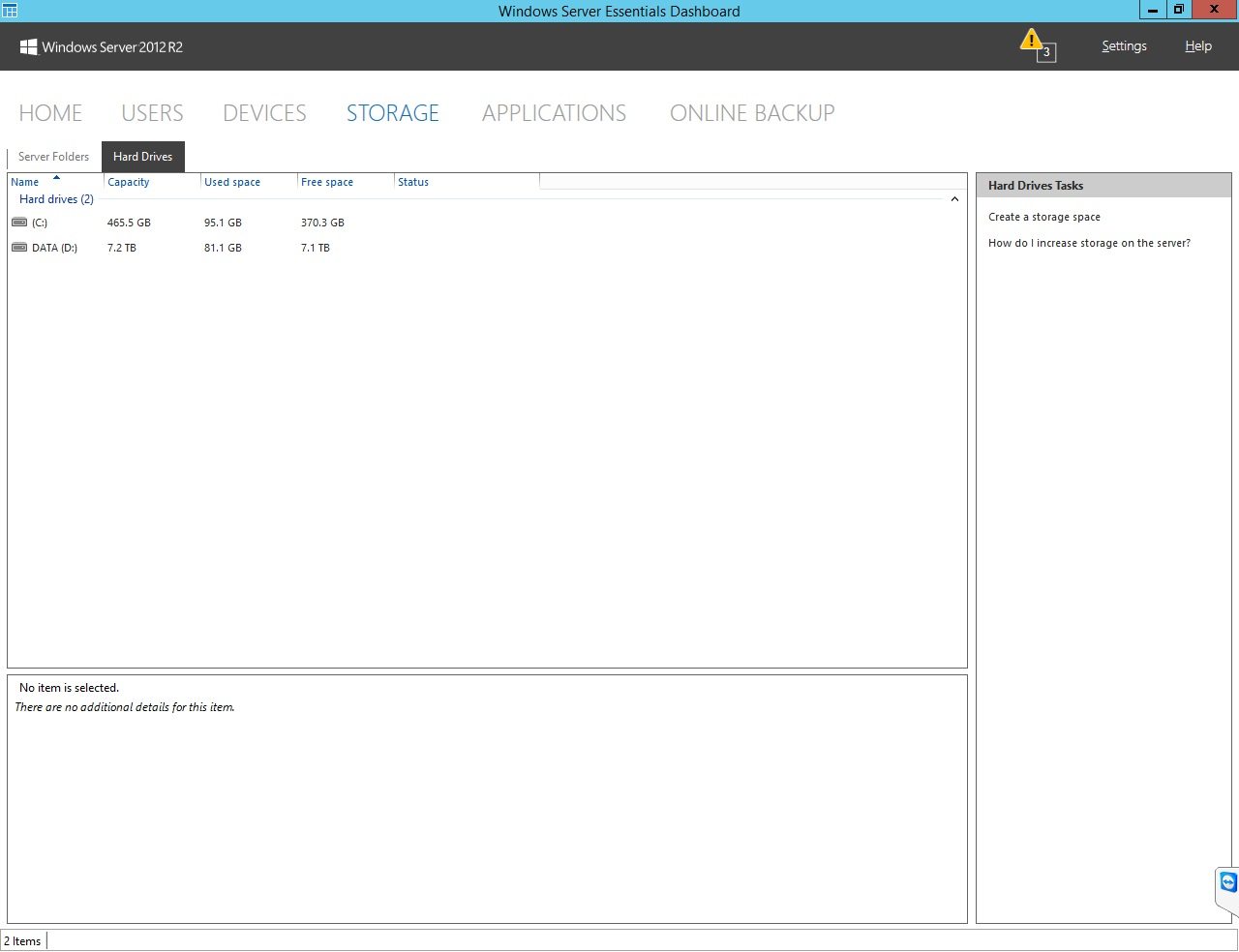Collapse the Hard drives (2) group

click(954, 199)
